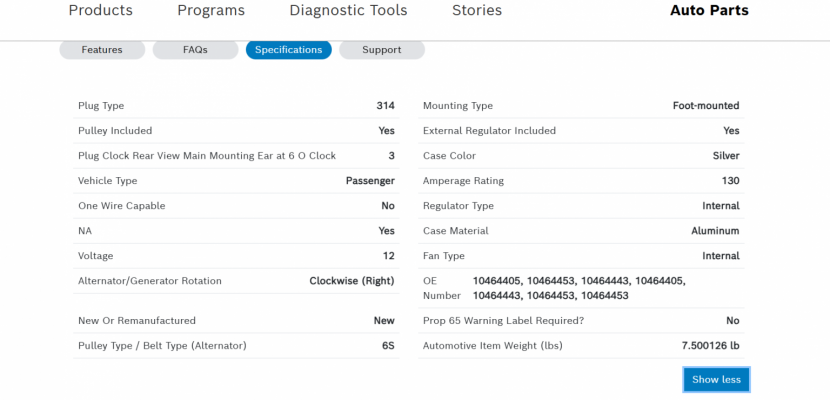Click the Plug Type label
Screen dimensions: 830x400
pos(101,106)
